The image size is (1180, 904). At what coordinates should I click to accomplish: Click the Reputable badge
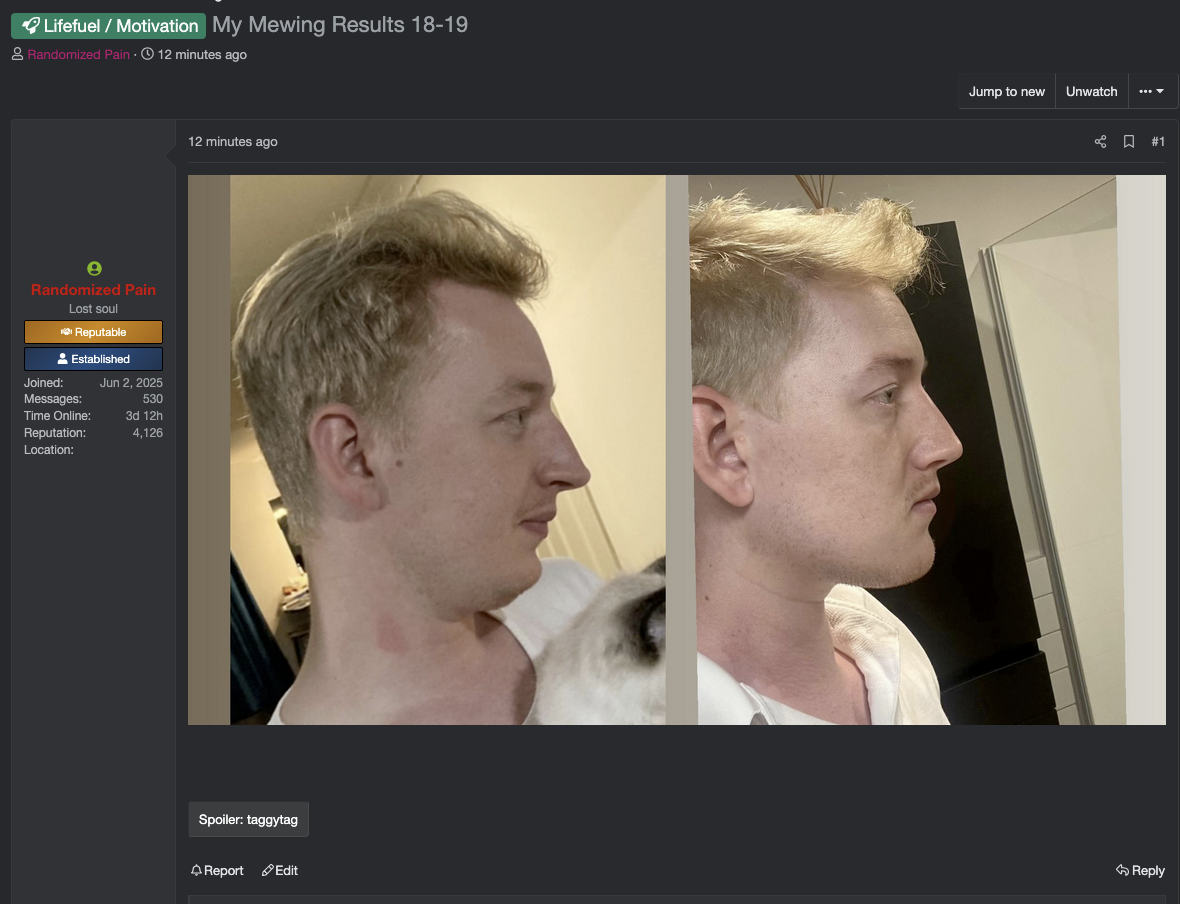pyautogui.click(x=93, y=332)
